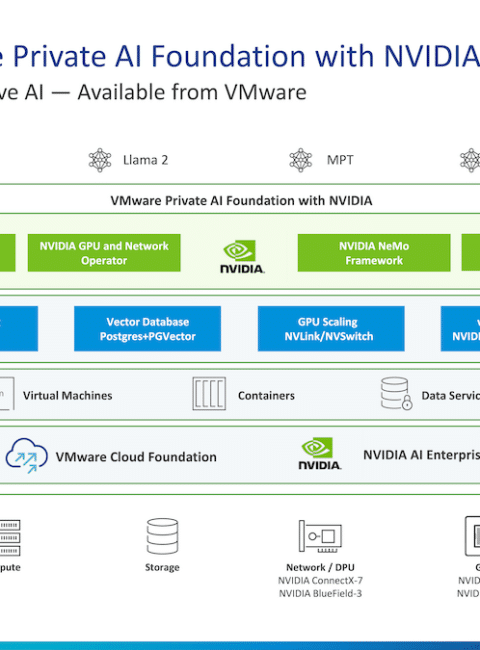
Task: Click the NVIDIA logo between the green boxes
Action: tap(242, 257)
